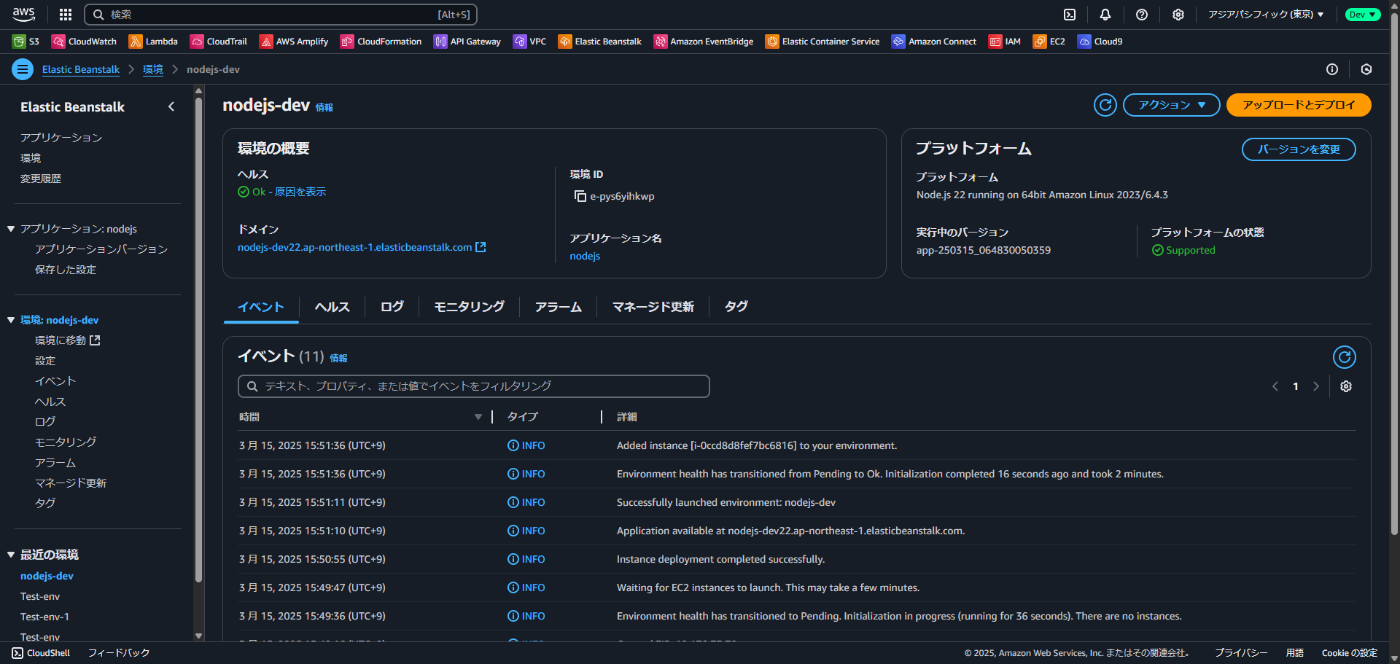
Task: Open the AWS console home logo
Action: pos(24,14)
